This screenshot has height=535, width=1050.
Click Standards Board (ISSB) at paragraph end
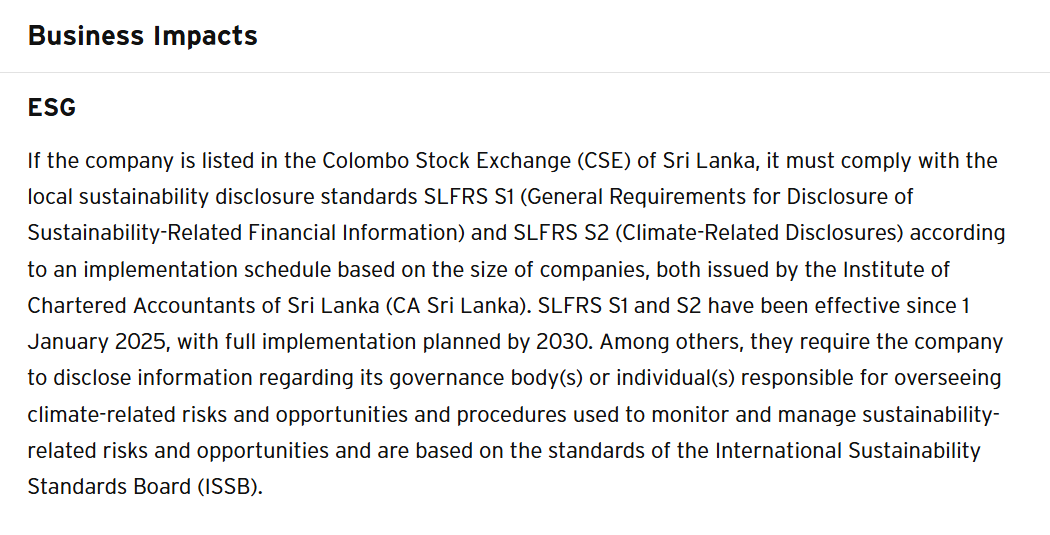[x=143, y=487]
